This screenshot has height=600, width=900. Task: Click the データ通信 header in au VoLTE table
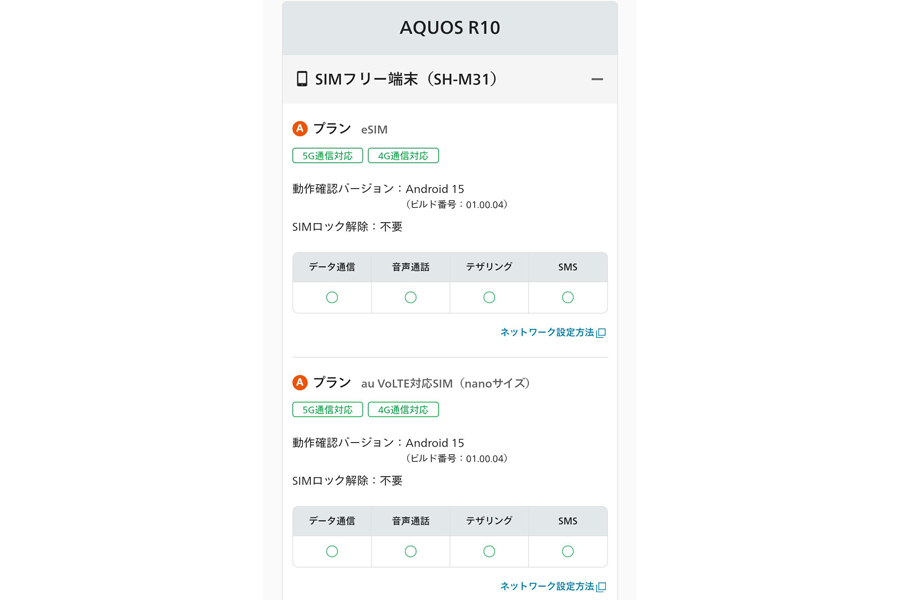(x=332, y=521)
